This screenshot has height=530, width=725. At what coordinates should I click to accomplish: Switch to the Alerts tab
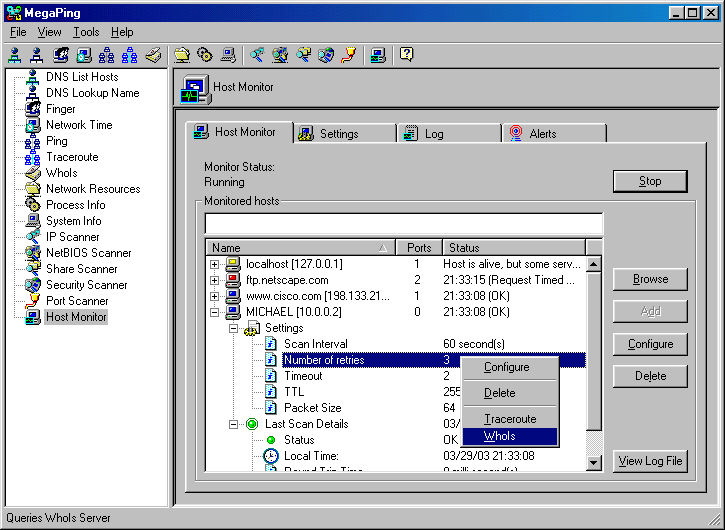[555, 134]
